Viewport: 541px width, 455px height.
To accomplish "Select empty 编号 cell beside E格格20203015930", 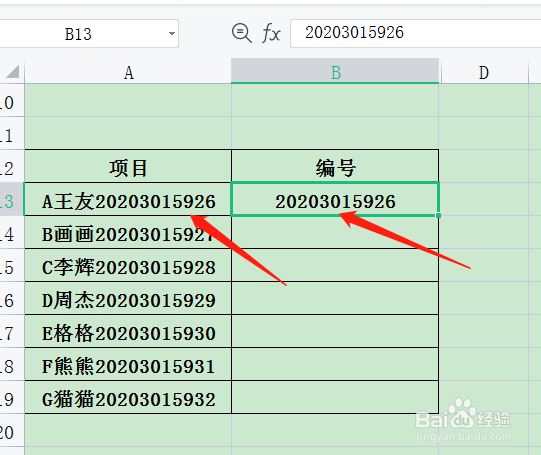I will 335,332.
